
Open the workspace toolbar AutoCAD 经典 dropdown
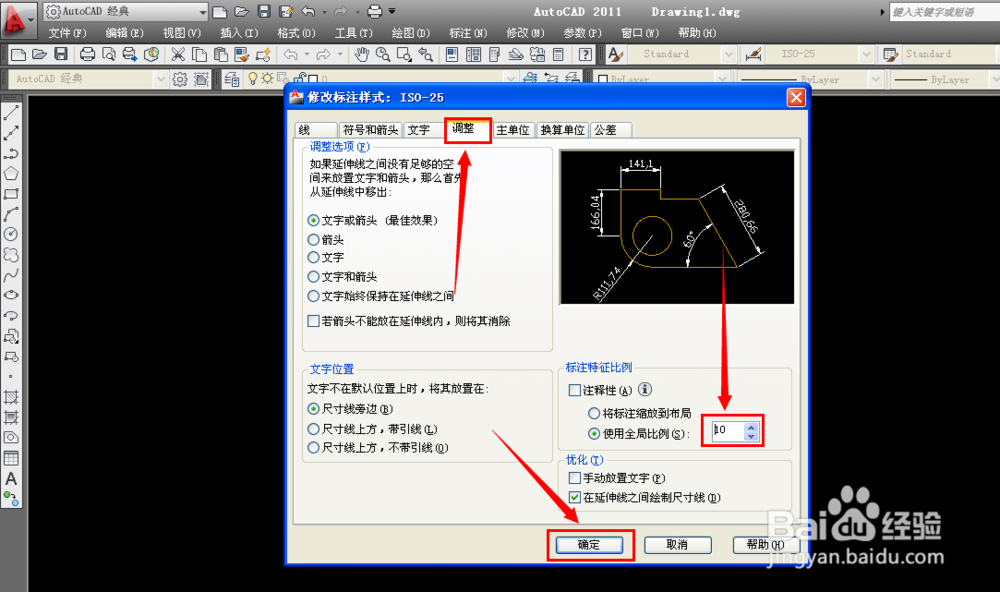[x=161, y=80]
